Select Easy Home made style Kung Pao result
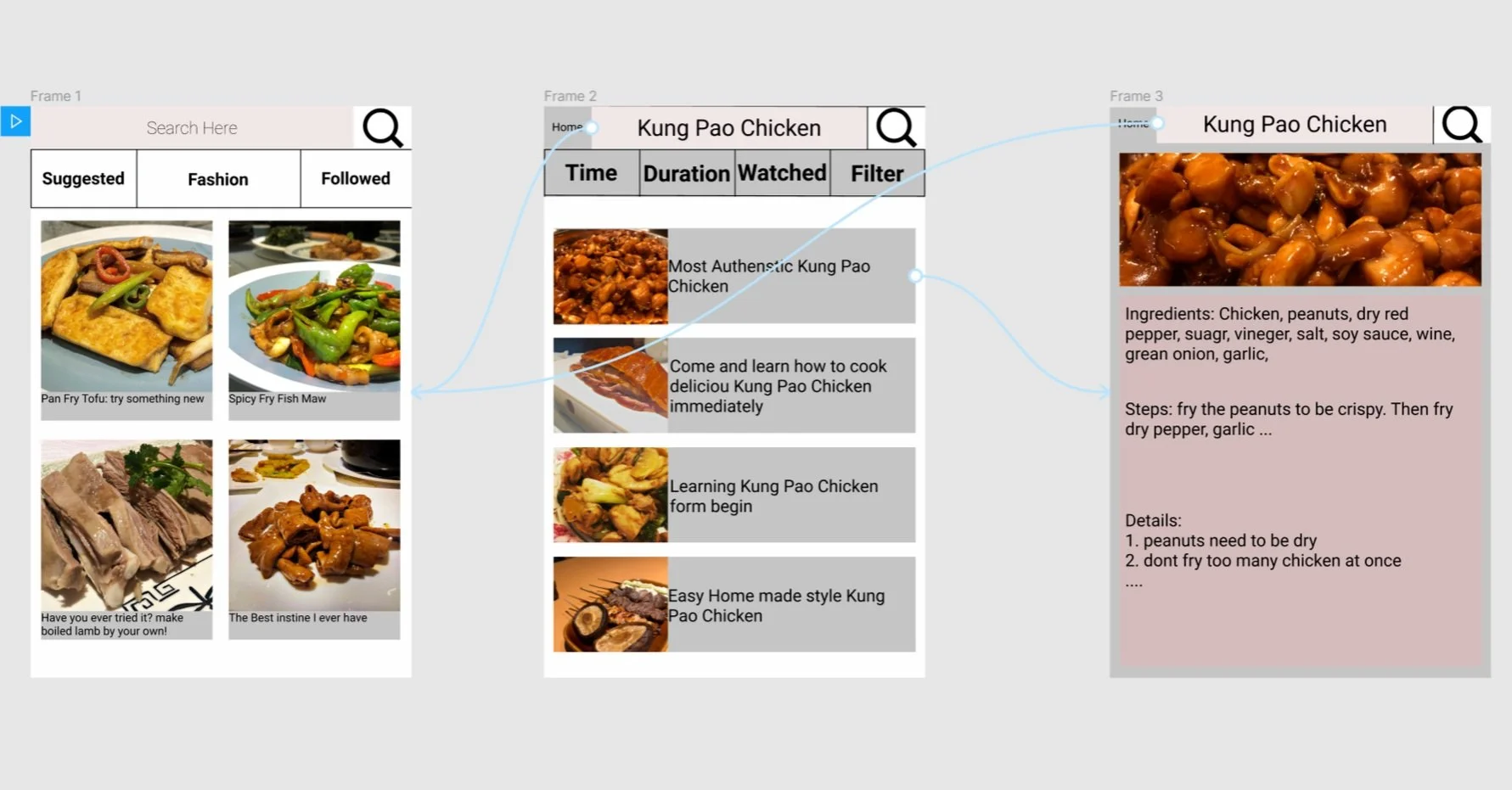This screenshot has height=790, width=1512. tap(734, 604)
